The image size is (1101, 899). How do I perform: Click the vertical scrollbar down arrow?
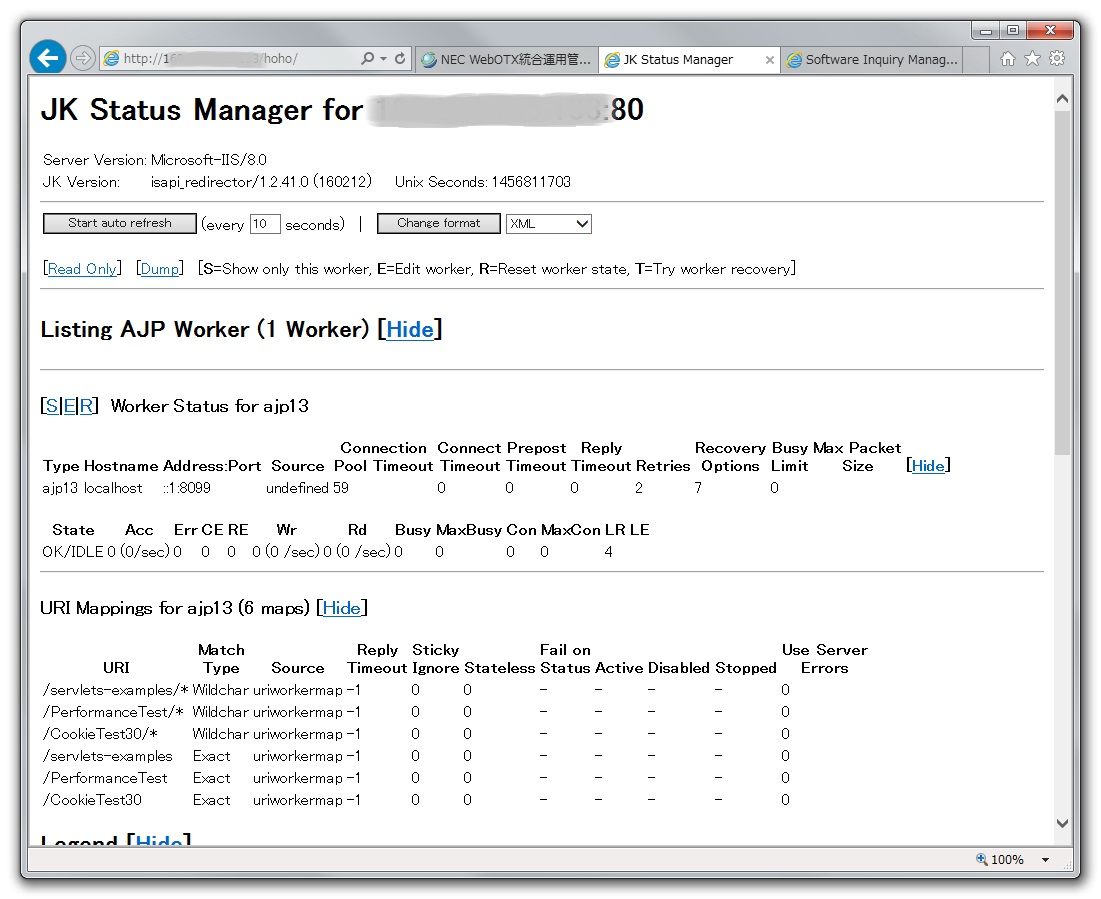coord(1062,823)
